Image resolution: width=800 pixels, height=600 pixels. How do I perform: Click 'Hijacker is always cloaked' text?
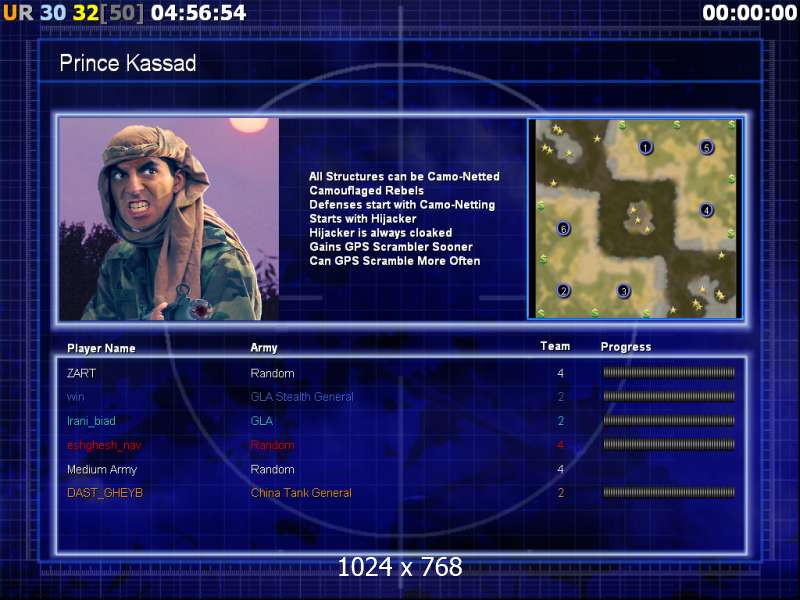[381, 233]
